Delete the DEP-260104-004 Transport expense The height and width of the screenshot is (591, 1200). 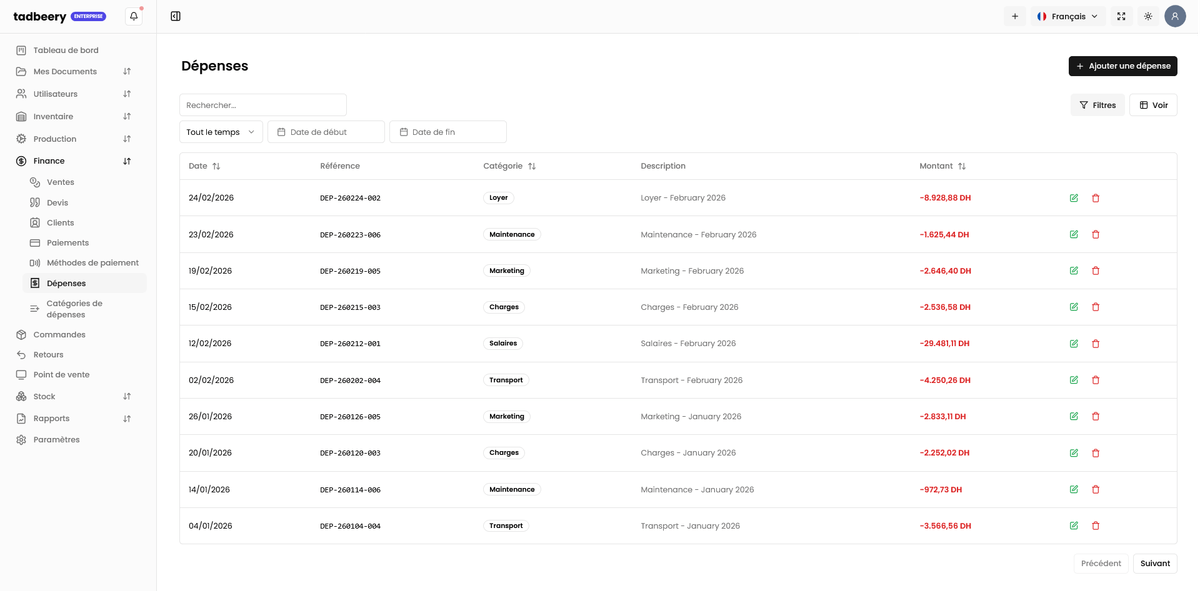pyautogui.click(x=1096, y=526)
